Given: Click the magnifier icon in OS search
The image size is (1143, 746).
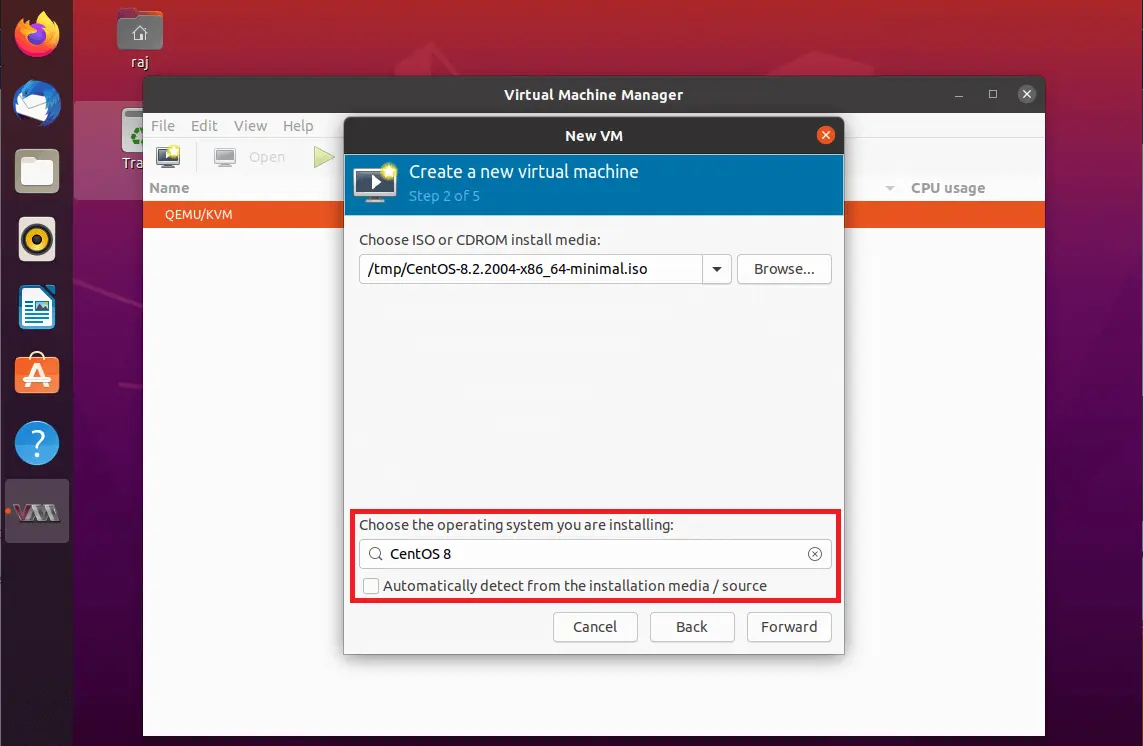Looking at the screenshot, I should coord(375,554).
